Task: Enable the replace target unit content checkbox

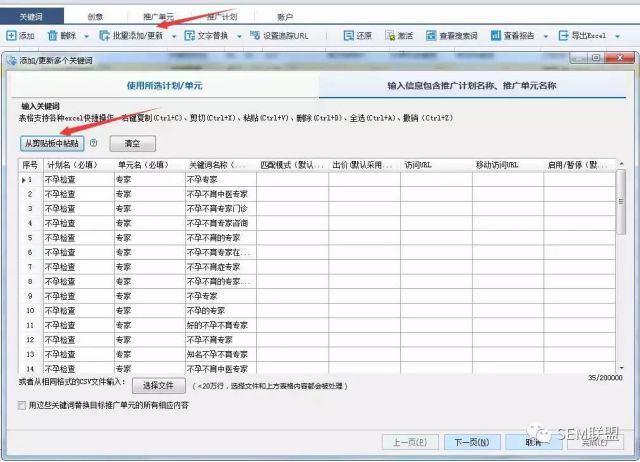Action: coord(23,405)
